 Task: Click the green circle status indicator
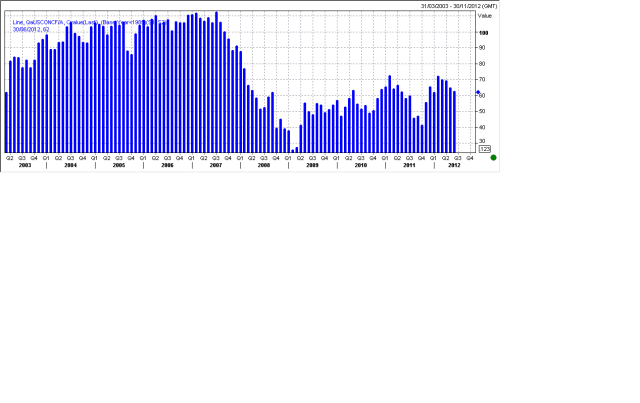point(493,158)
